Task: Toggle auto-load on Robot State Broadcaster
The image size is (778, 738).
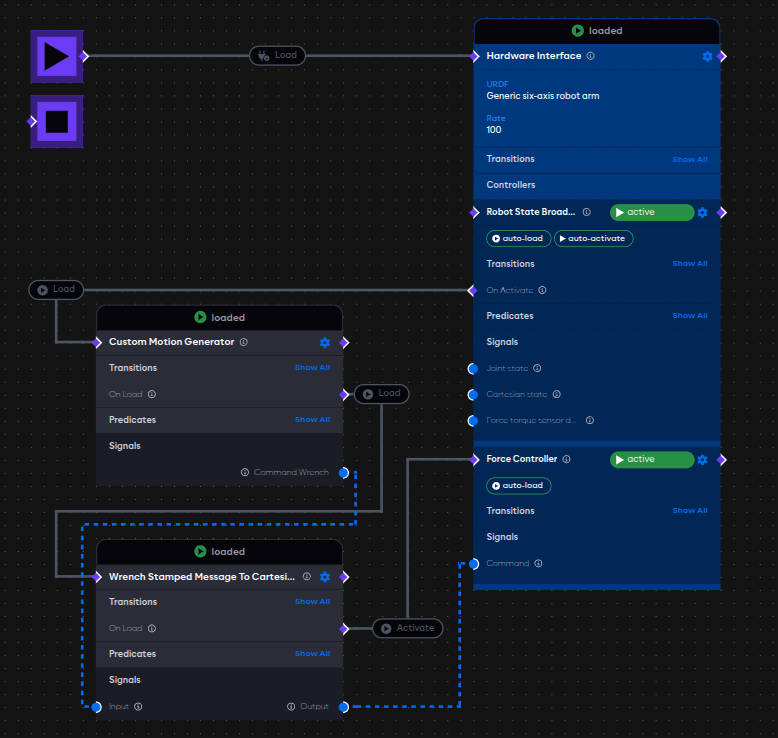Action: coord(519,238)
